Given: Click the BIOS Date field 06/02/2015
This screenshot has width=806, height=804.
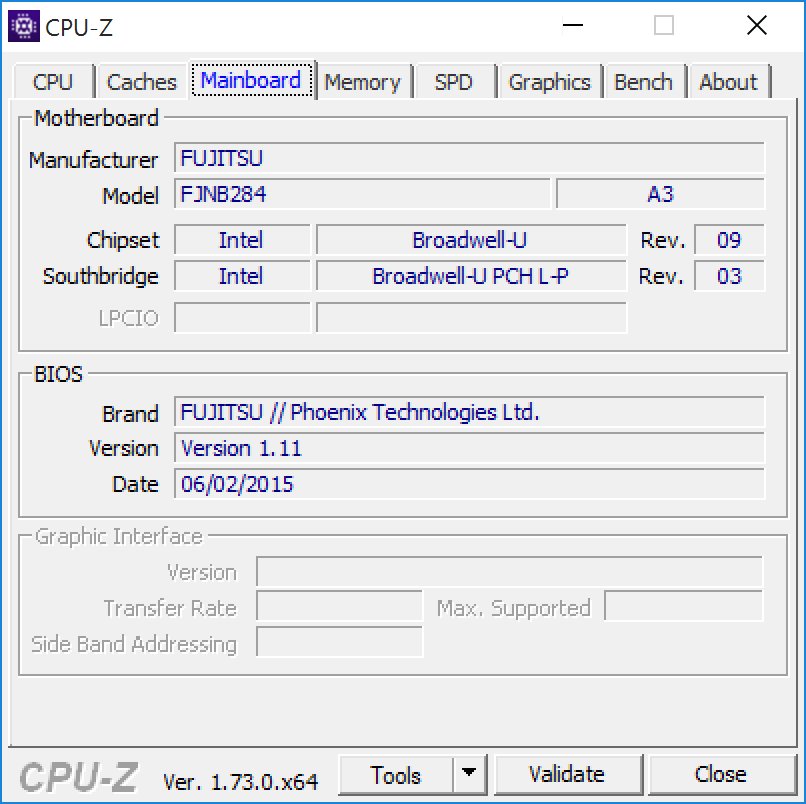Looking at the screenshot, I should click(x=469, y=484).
